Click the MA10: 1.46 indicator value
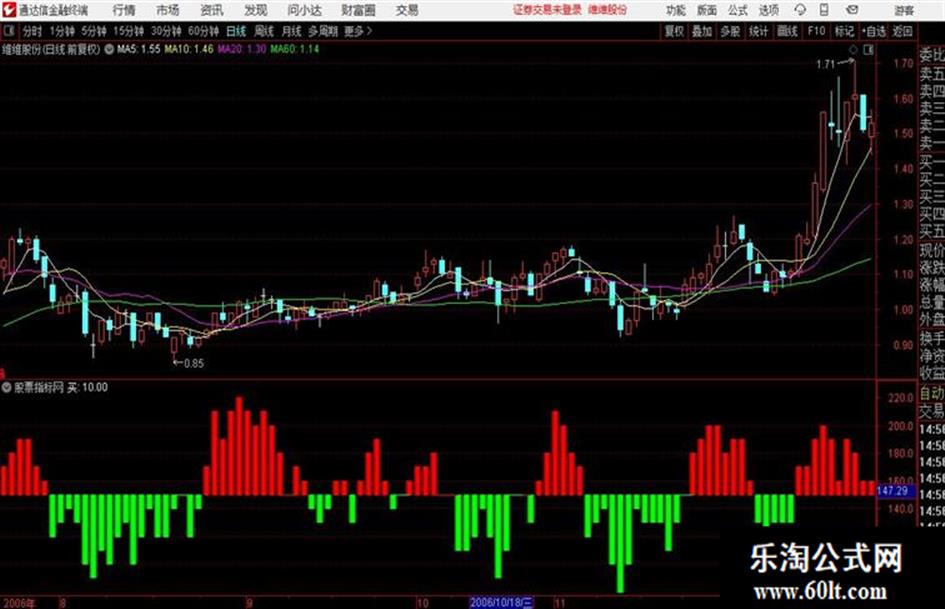Screen dimensions: 945x609 click(x=189, y=49)
